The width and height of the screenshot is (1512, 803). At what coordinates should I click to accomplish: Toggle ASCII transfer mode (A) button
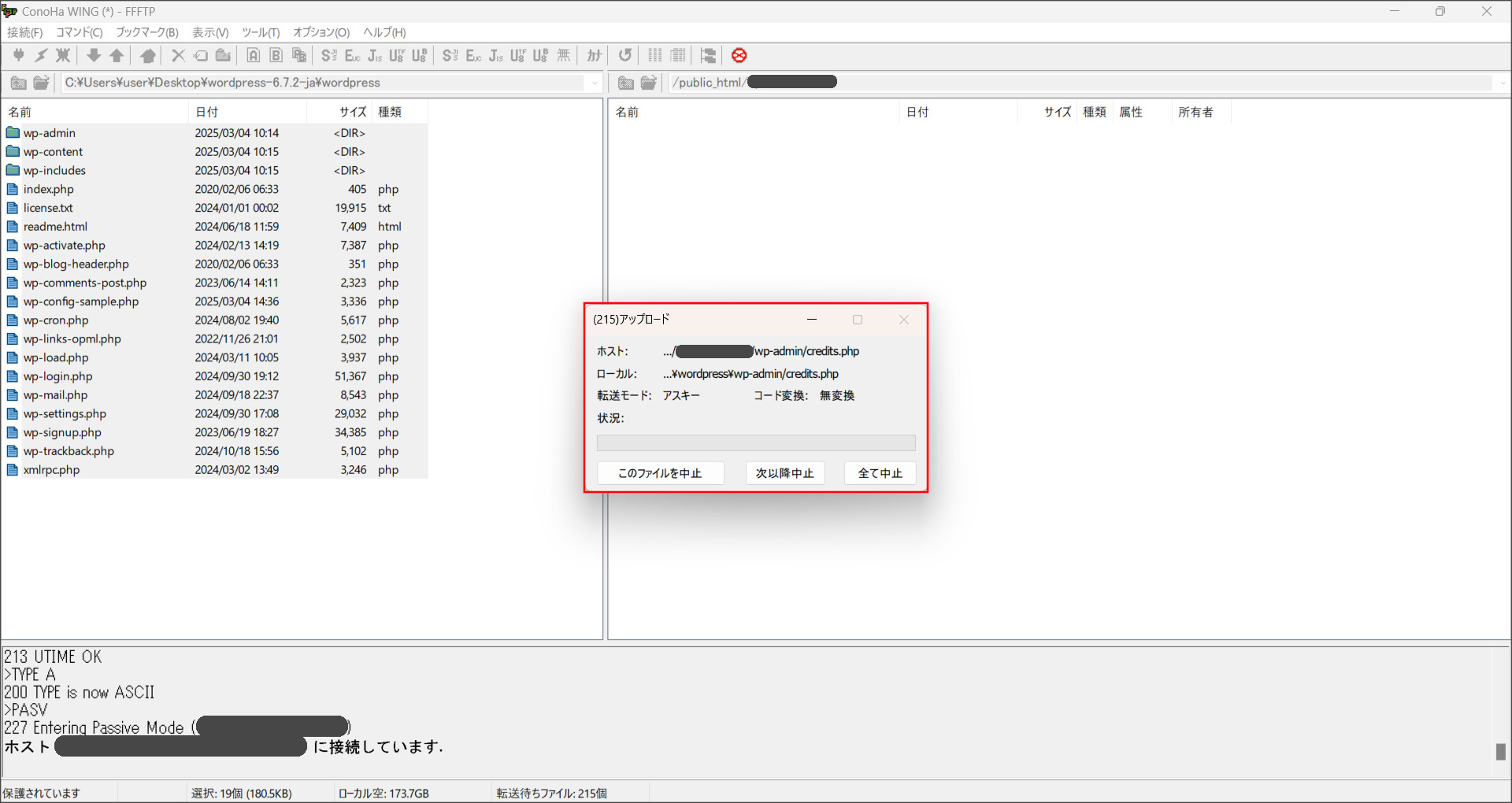tap(253, 55)
